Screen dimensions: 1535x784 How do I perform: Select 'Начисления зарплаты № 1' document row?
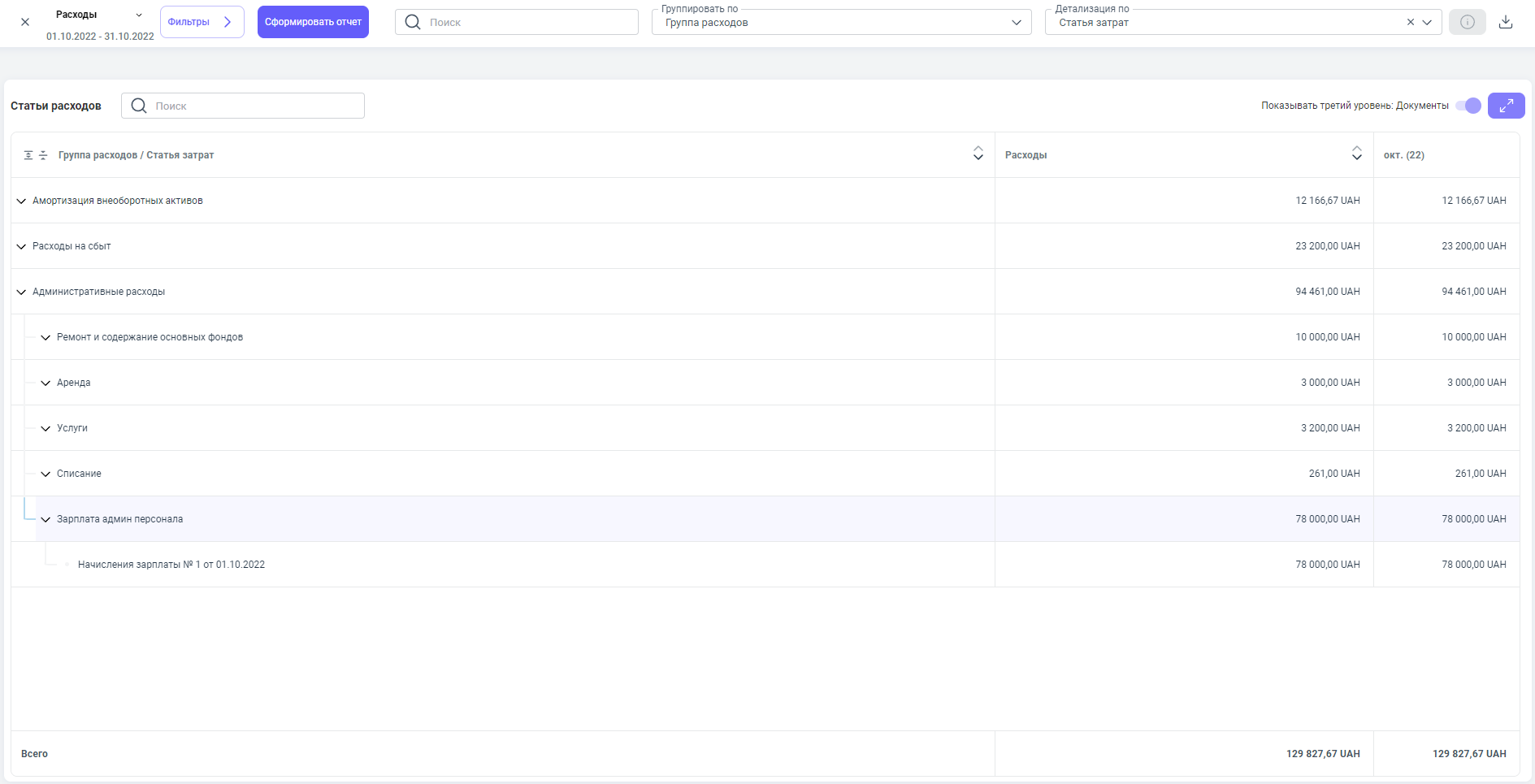(171, 565)
